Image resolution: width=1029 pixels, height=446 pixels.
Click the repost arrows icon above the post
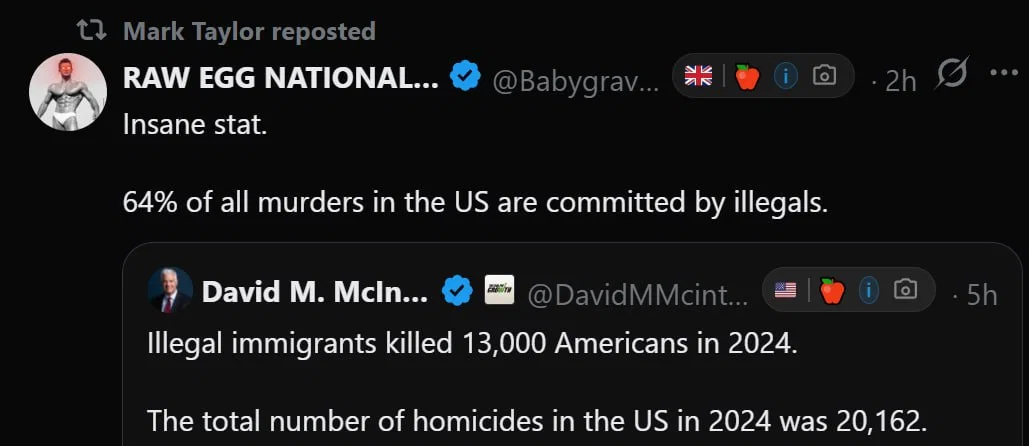(91, 31)
